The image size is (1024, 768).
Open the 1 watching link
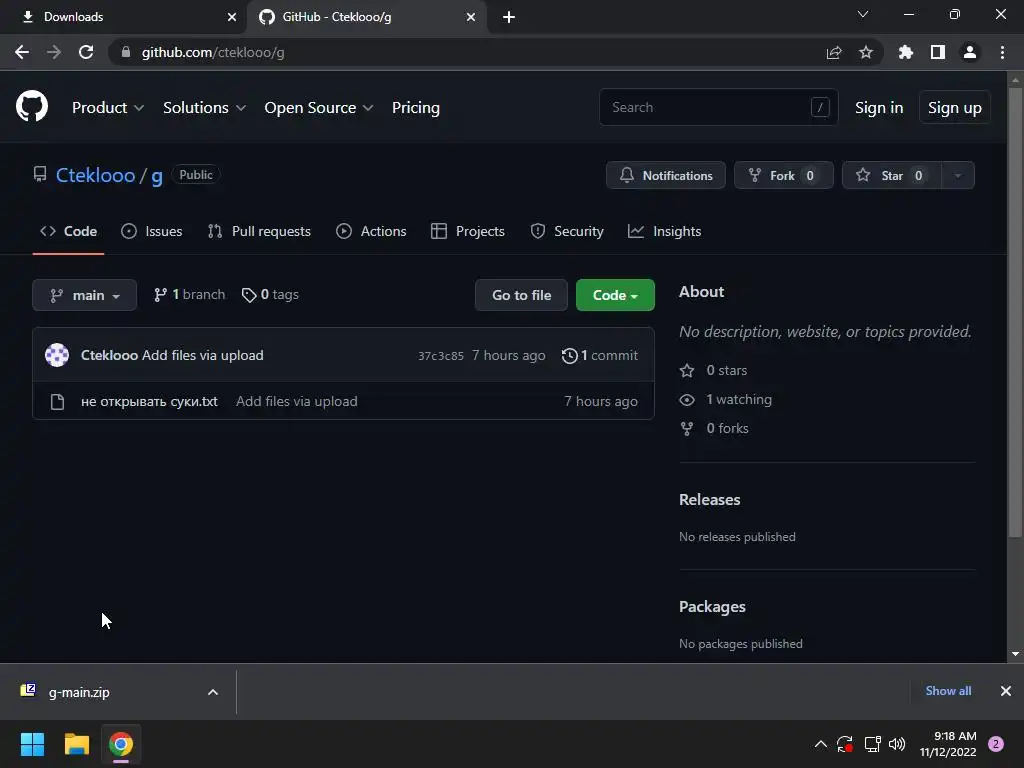click(x=726, y=399)
